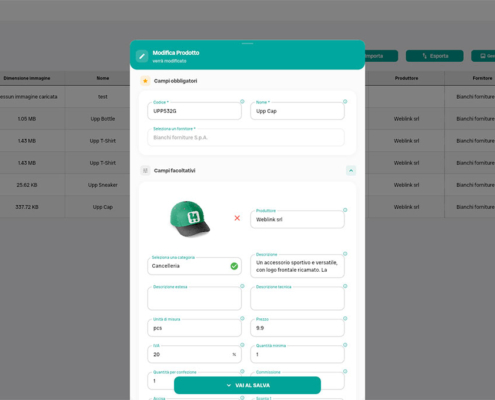
Task: Click info dot on Codice field
Action: point(242,101)
